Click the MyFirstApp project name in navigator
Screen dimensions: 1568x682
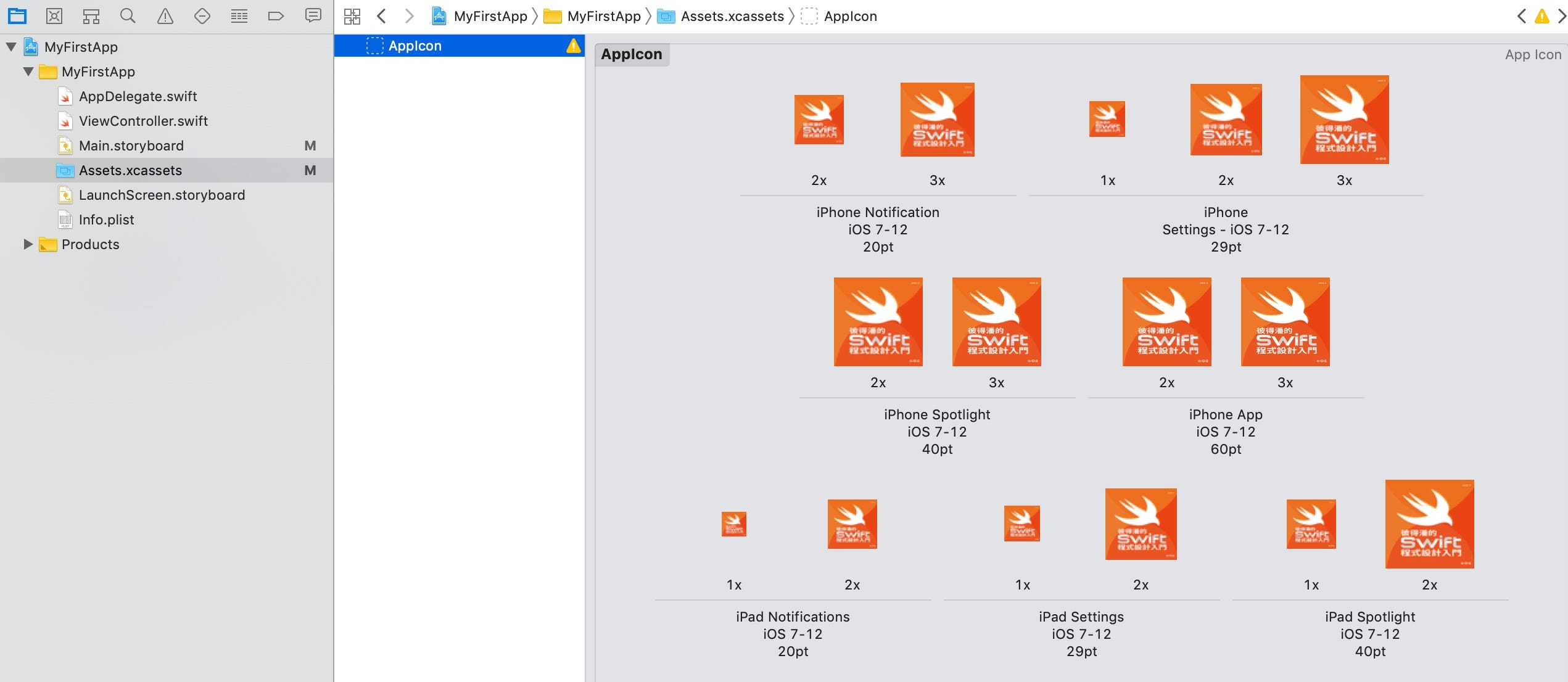(x=81, y=47)
